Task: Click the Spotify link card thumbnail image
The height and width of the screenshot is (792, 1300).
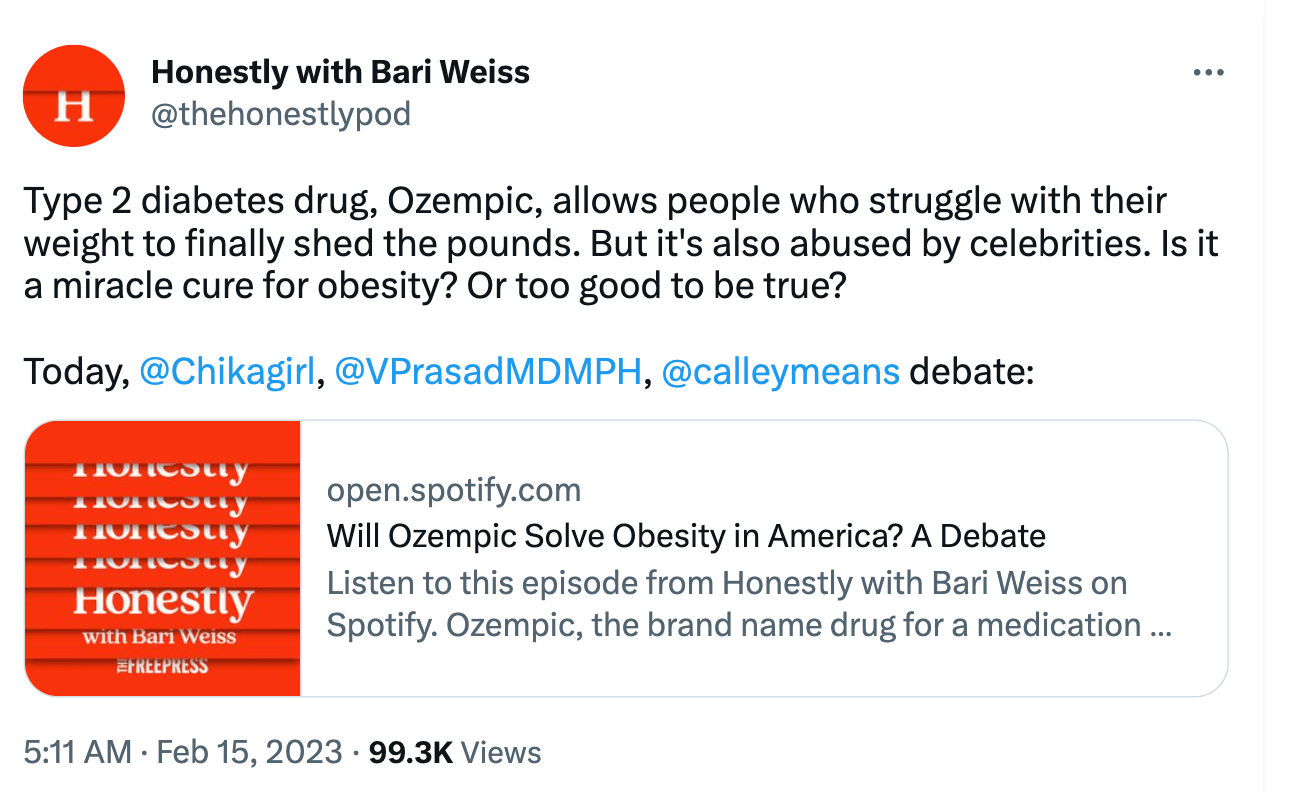Action: point(163,558)
